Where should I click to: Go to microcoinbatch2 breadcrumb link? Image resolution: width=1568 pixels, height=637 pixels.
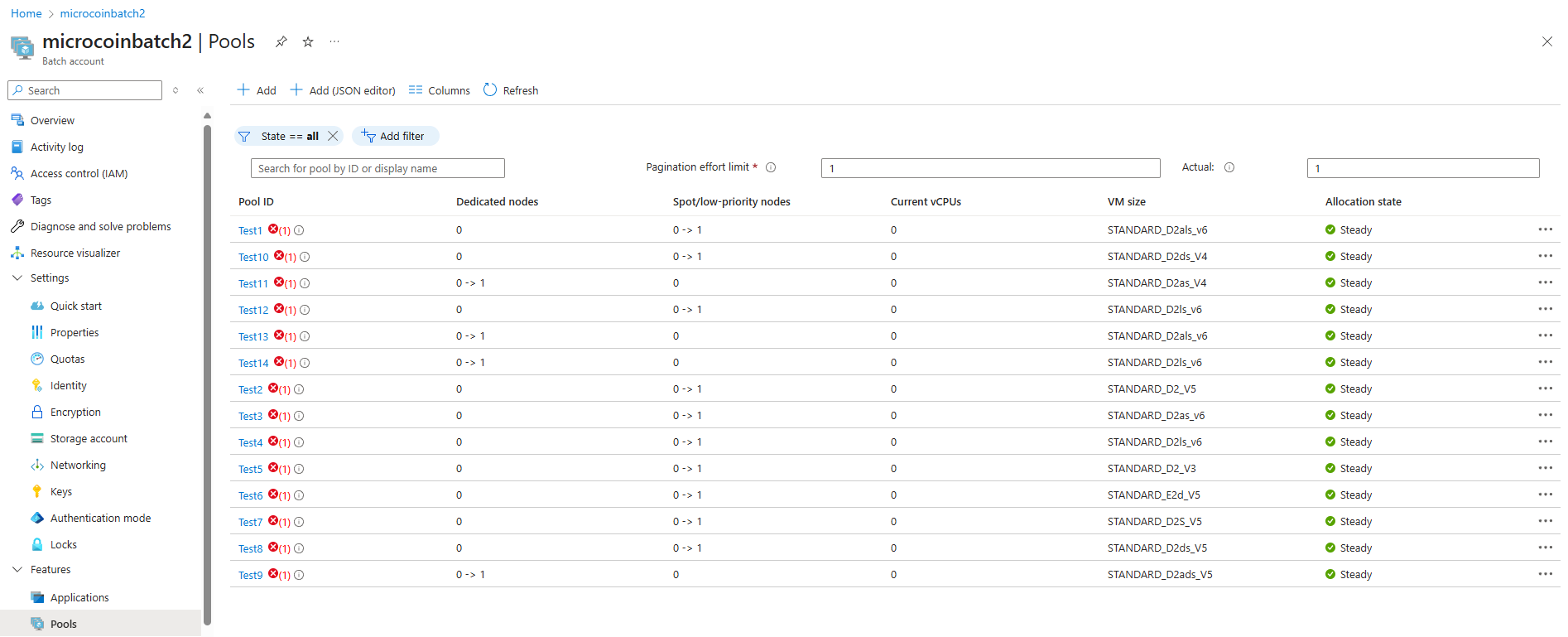(103, 13)
